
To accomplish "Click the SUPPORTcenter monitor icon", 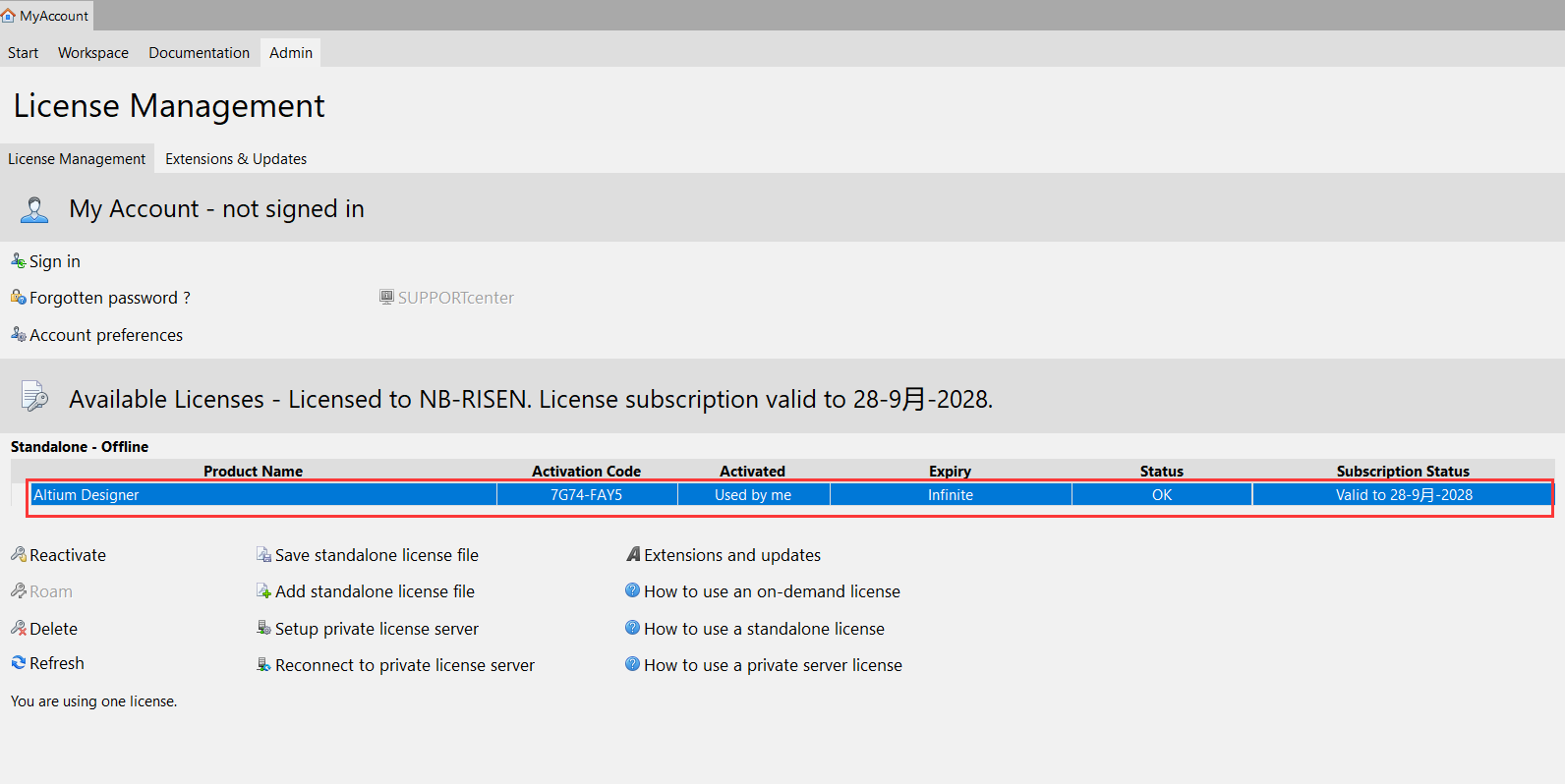I will click(387, 297).
